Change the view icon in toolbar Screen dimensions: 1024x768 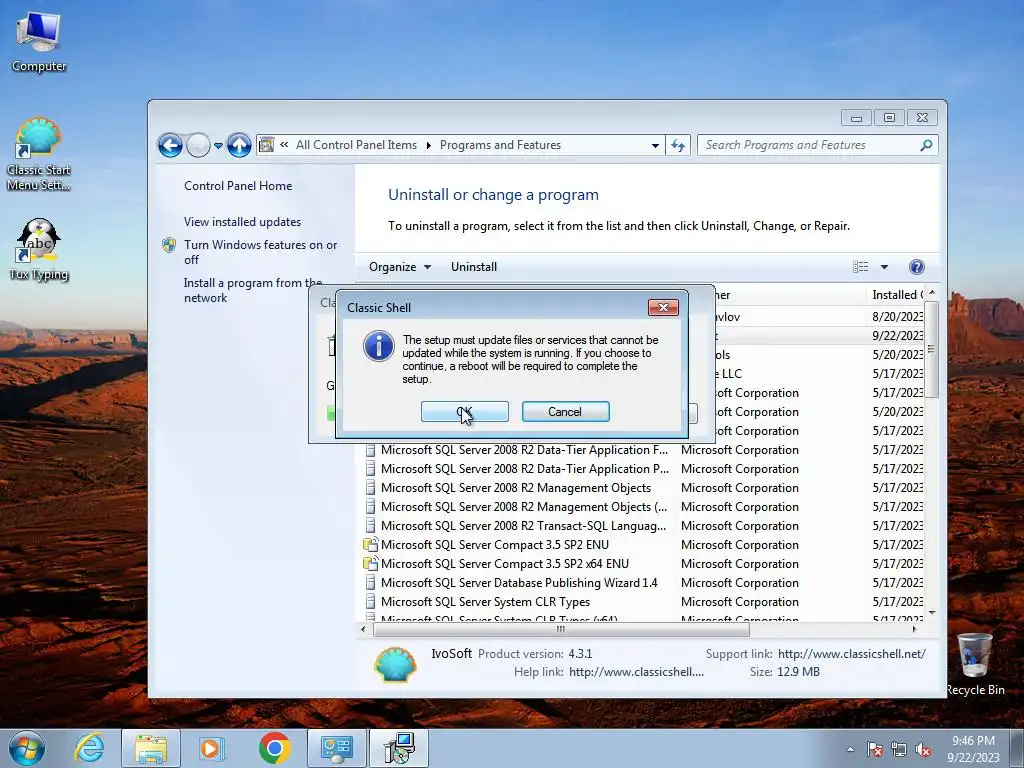pyautogui.click(x=861, y=266)
